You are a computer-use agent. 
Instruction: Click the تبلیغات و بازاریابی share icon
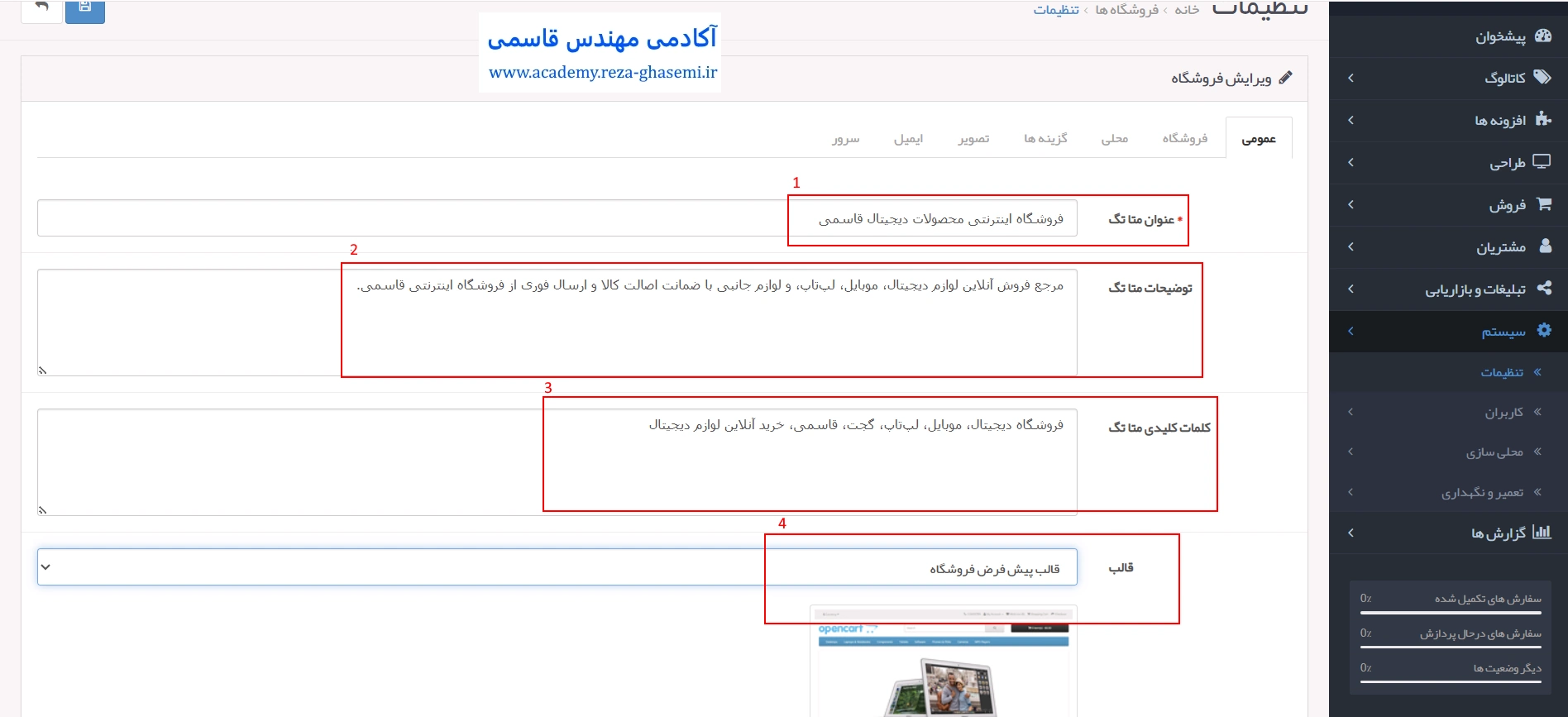(1544, 288)
